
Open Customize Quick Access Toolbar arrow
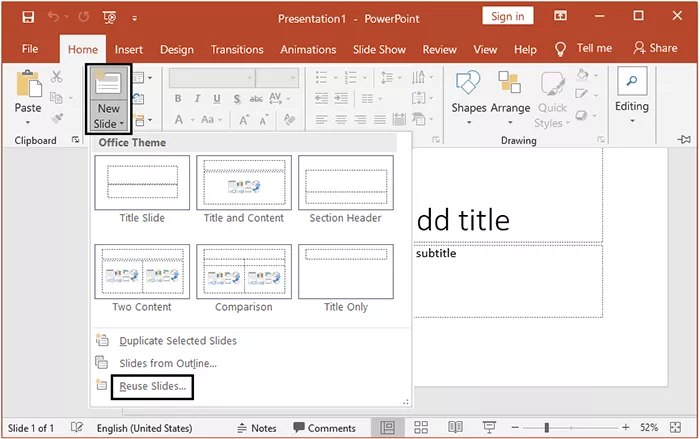[134, 18]
